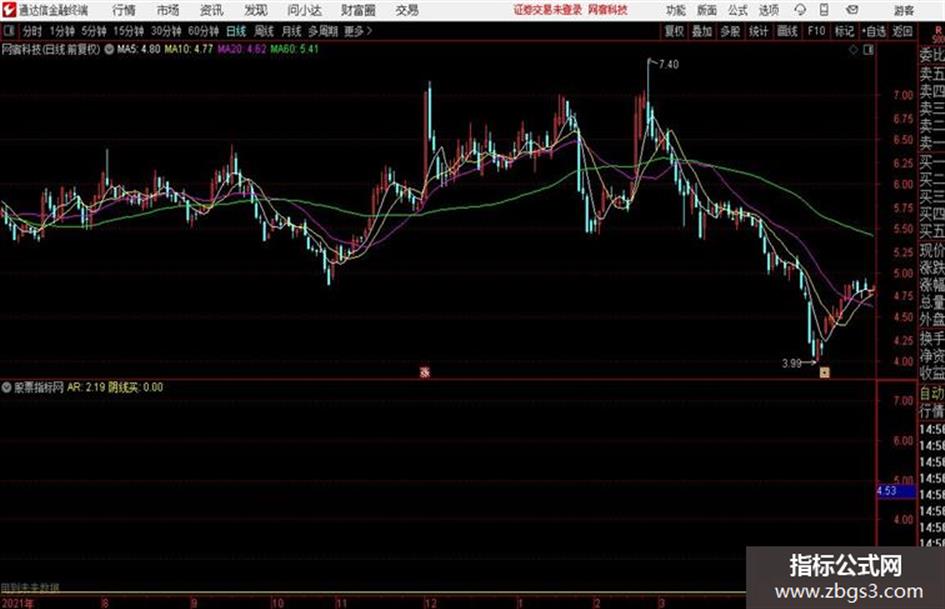Switch to 30分钟 period tab

[166, 31]
